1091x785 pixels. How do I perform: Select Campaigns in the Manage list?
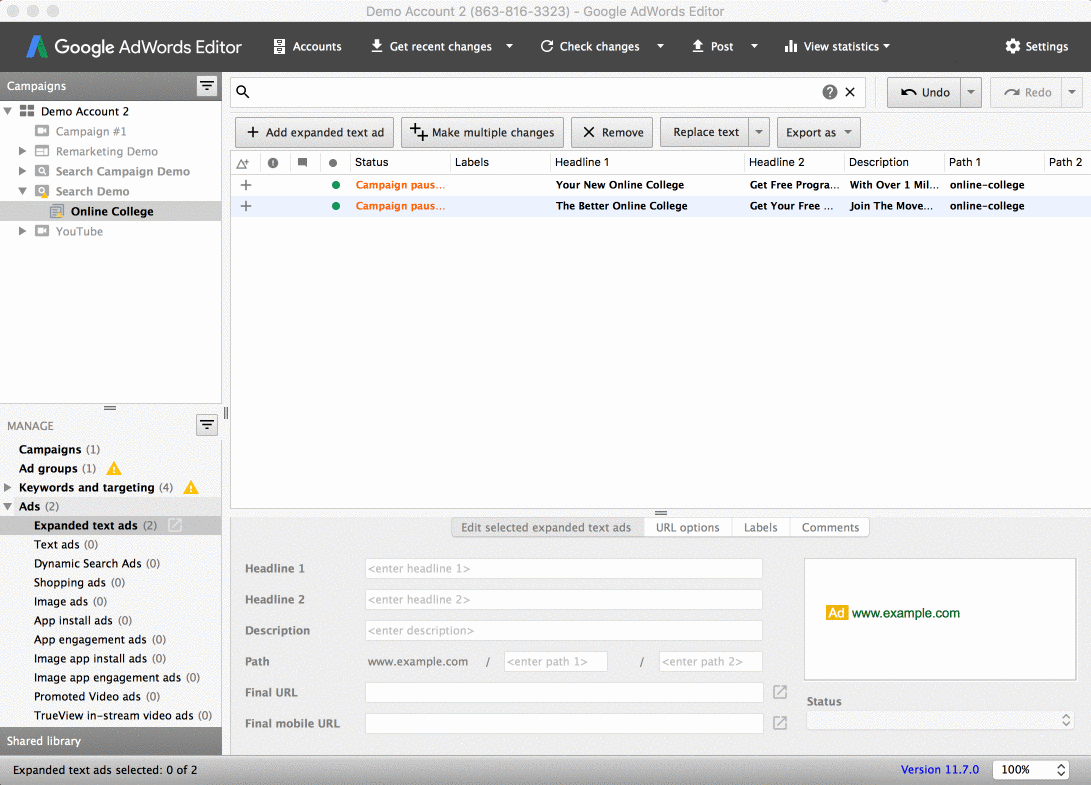[x=59, y=450]
